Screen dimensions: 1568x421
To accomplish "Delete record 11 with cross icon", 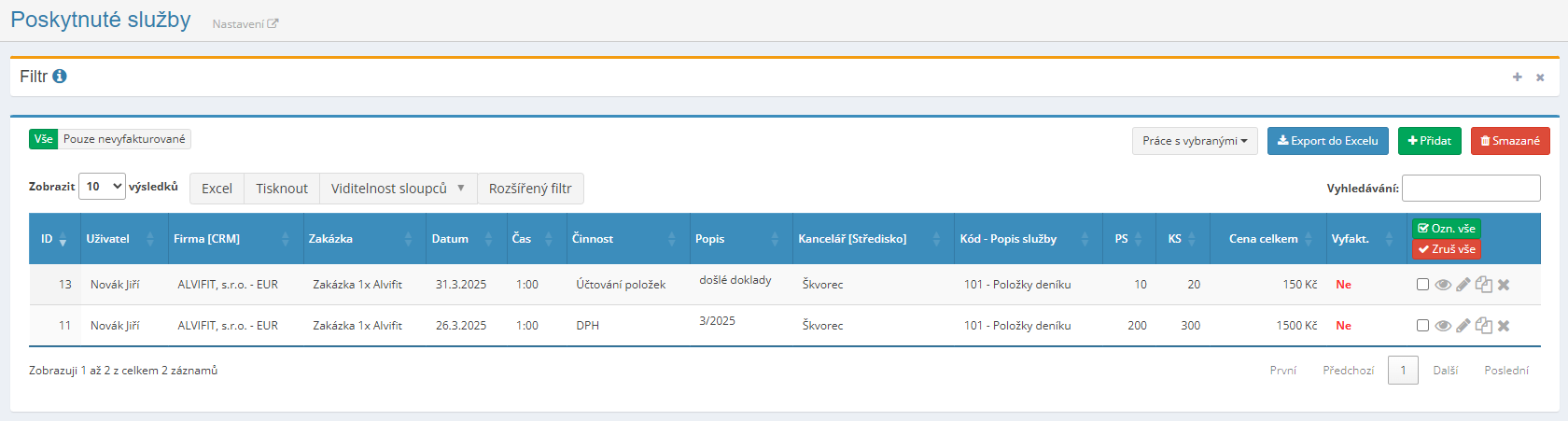I will 1504,326.
